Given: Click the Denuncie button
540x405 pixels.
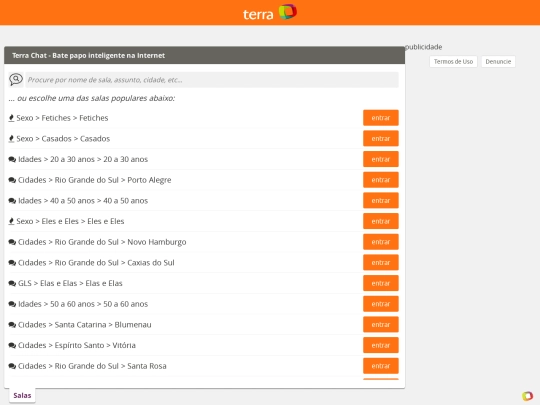Looking at the screenshot, I should click(x=498, y=62).
